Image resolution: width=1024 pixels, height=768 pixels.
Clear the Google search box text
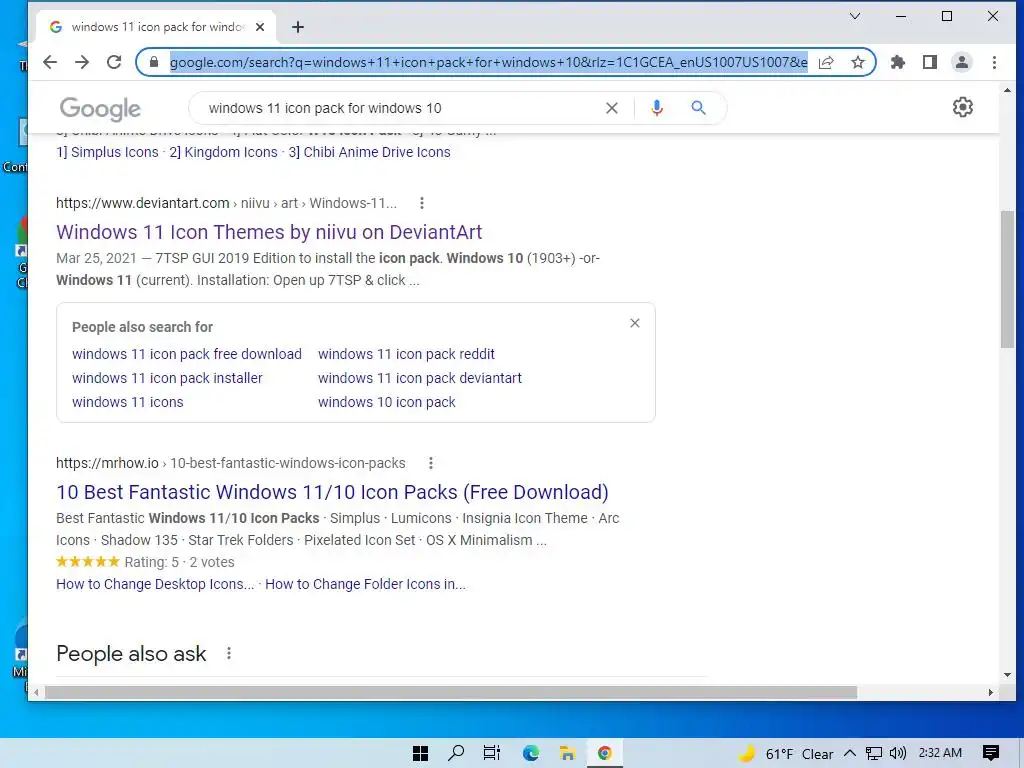(x=612, y=108)
